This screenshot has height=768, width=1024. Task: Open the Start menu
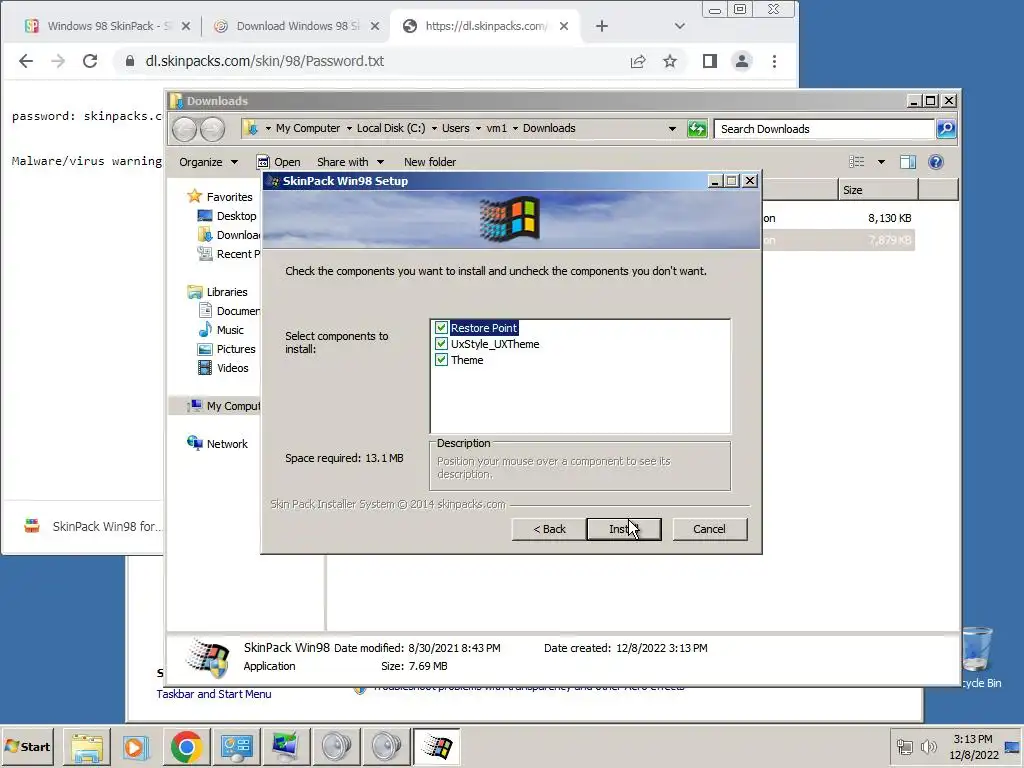(x=28, y=746)
